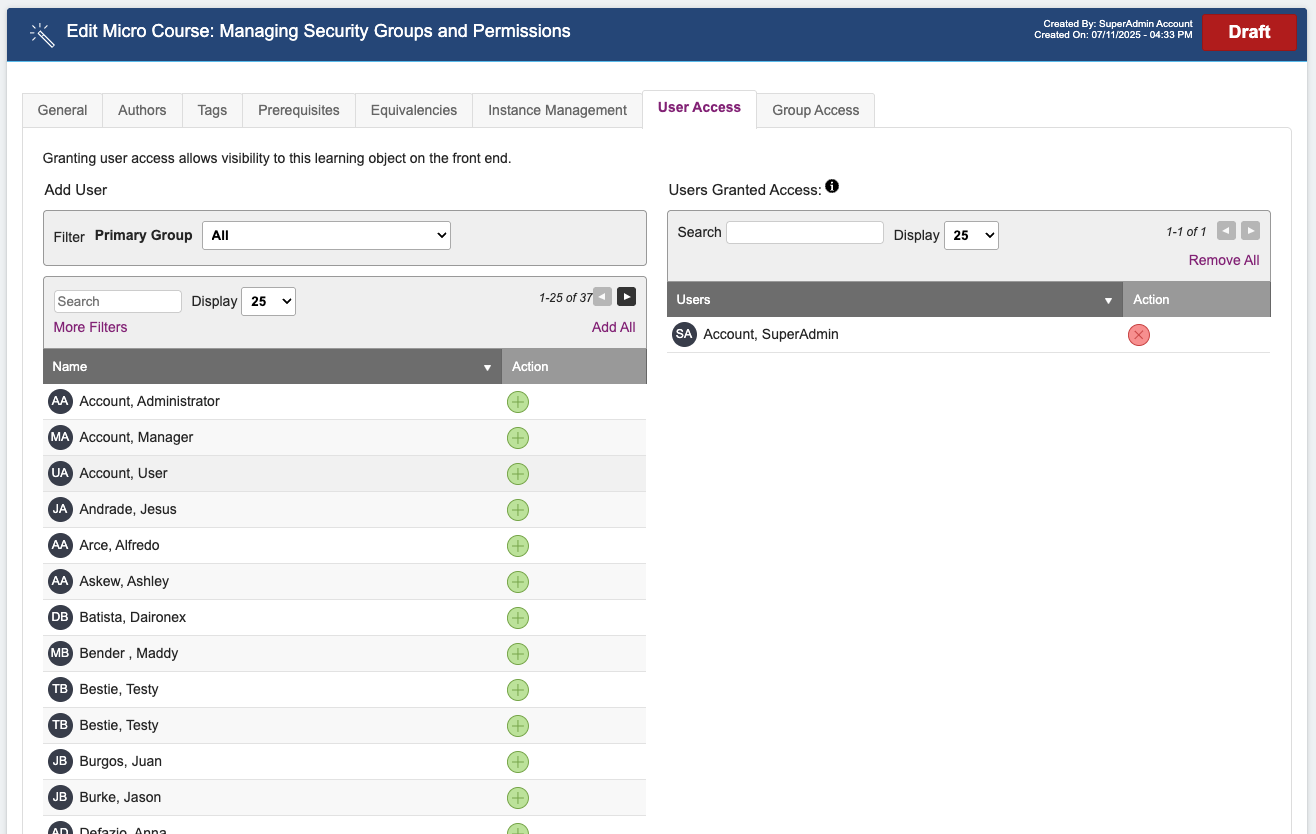Click the DB avatar for Batista, Daironex
1316x834 pixels.
tap(60, 617)
